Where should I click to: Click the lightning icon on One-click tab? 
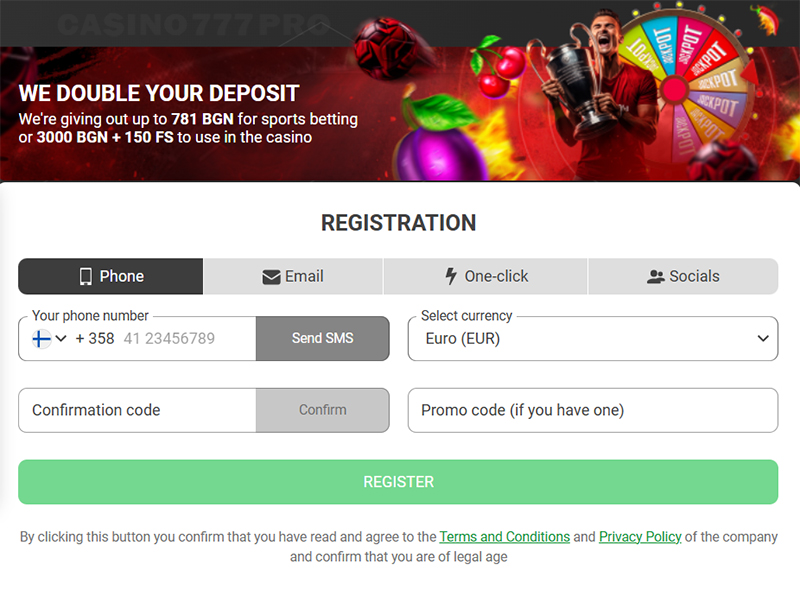452,276
